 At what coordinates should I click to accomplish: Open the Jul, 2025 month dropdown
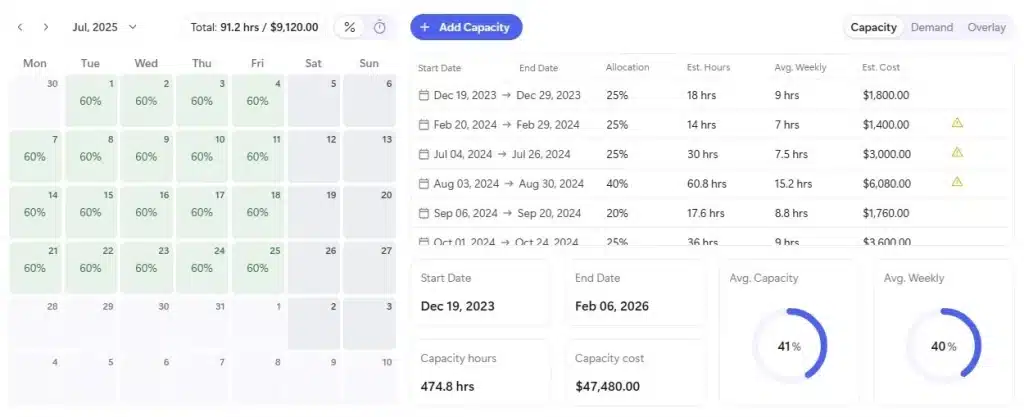point(105,27)
